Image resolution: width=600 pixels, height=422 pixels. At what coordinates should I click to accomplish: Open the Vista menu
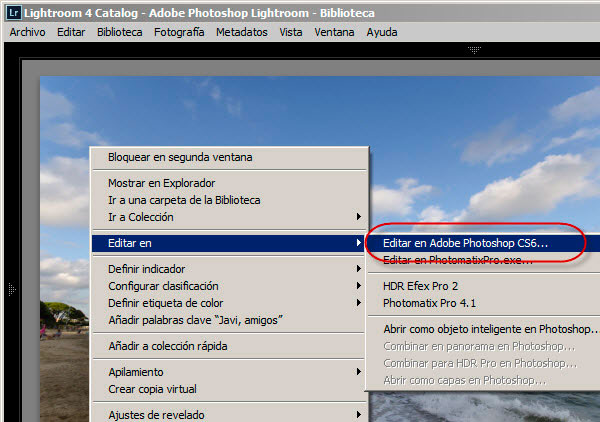[290, 32]
